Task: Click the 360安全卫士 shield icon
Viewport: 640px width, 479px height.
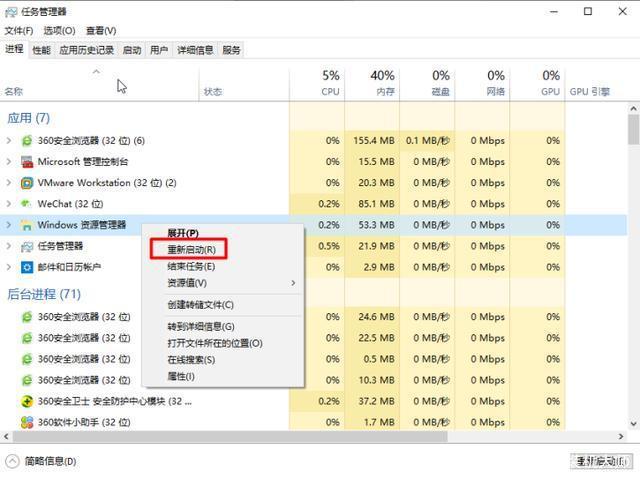Action: 27,401
